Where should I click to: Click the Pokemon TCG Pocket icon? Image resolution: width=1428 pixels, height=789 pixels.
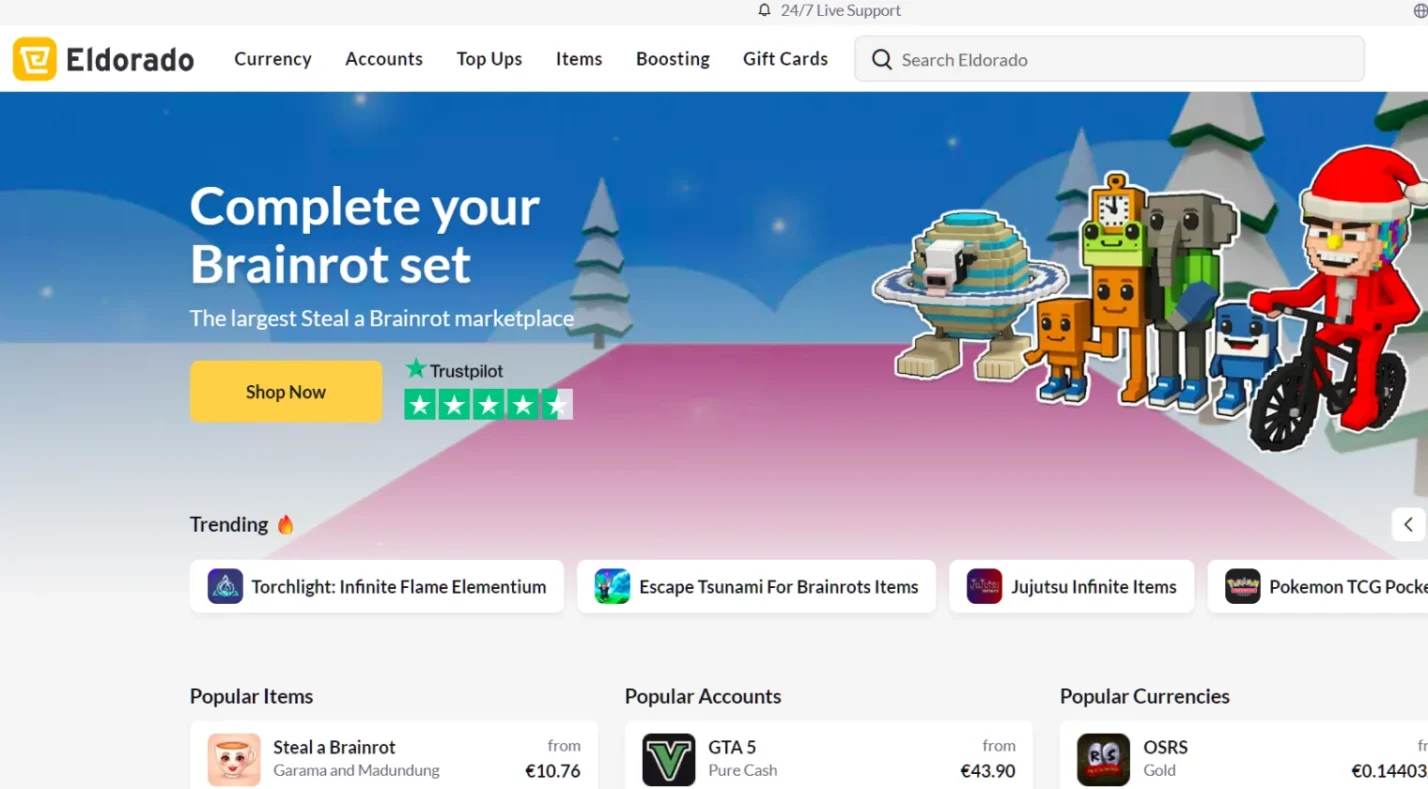1242,586
